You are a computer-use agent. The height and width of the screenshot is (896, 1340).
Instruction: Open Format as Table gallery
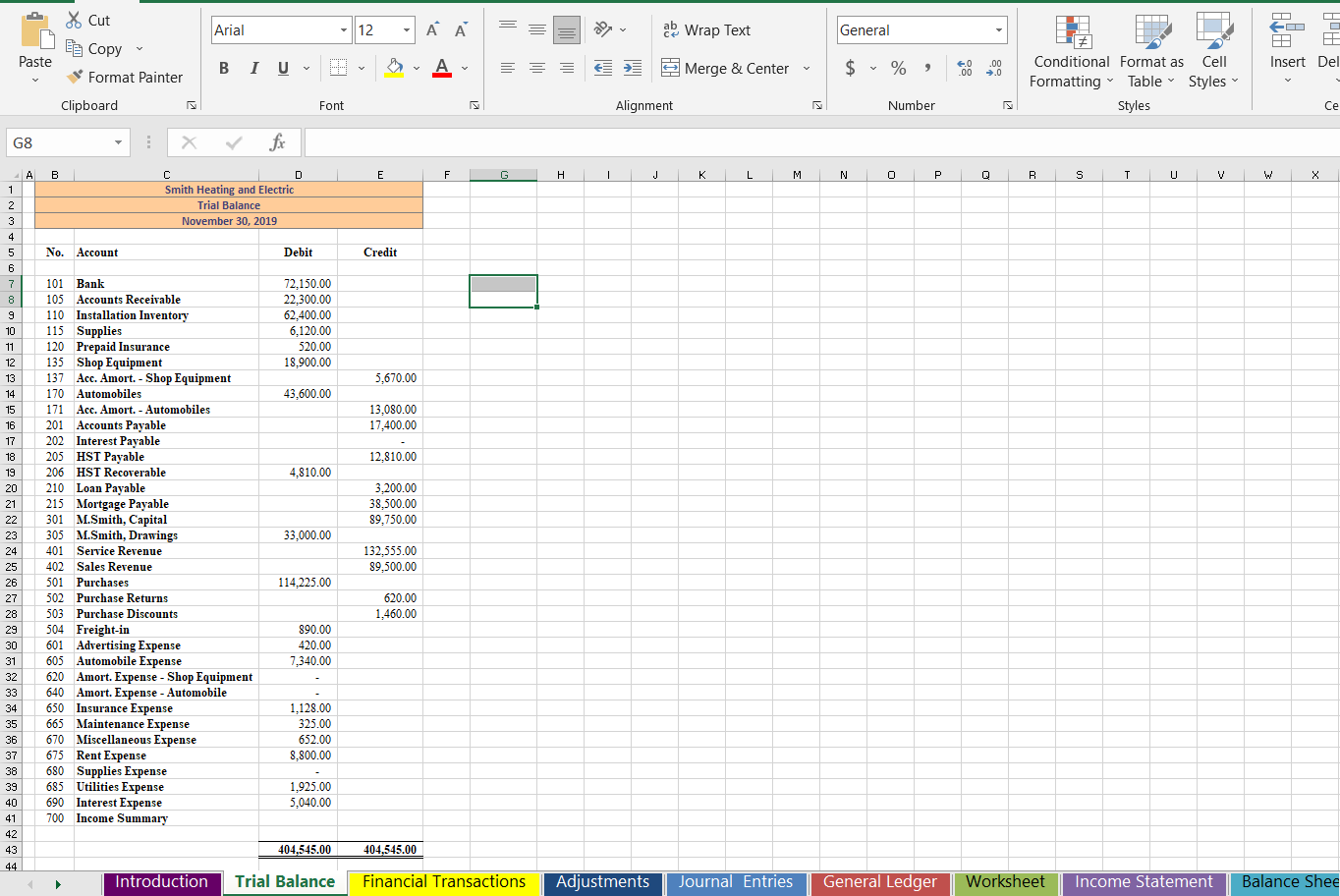point(1151,53)
